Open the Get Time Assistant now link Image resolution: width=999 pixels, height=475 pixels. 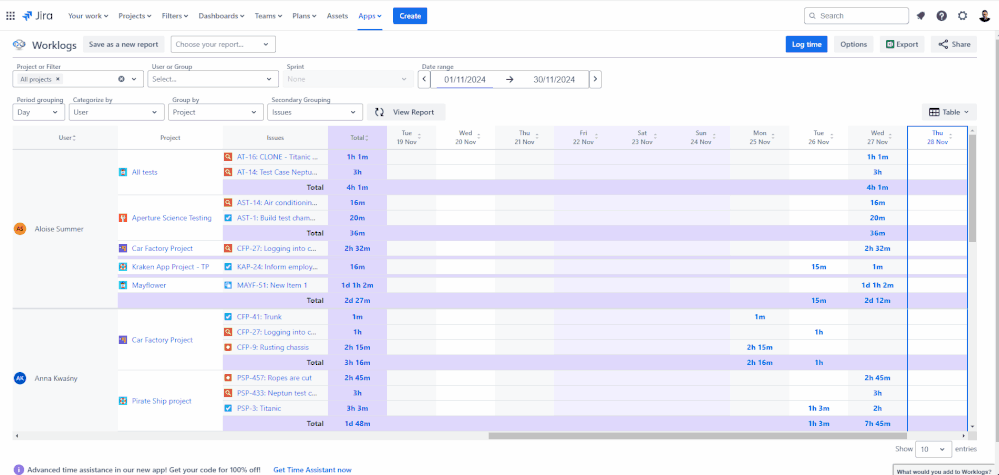pyautogui.click(x=312, y=470)
